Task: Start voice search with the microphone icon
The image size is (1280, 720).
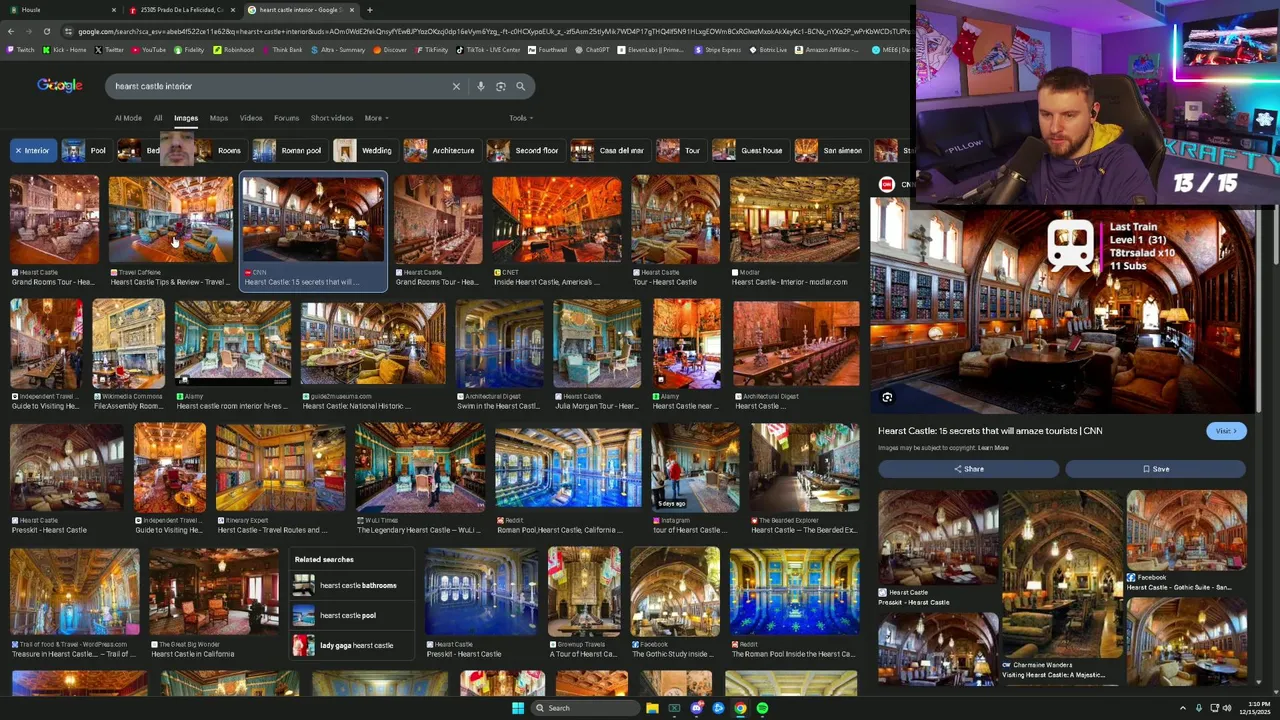Action: point(481,86)
